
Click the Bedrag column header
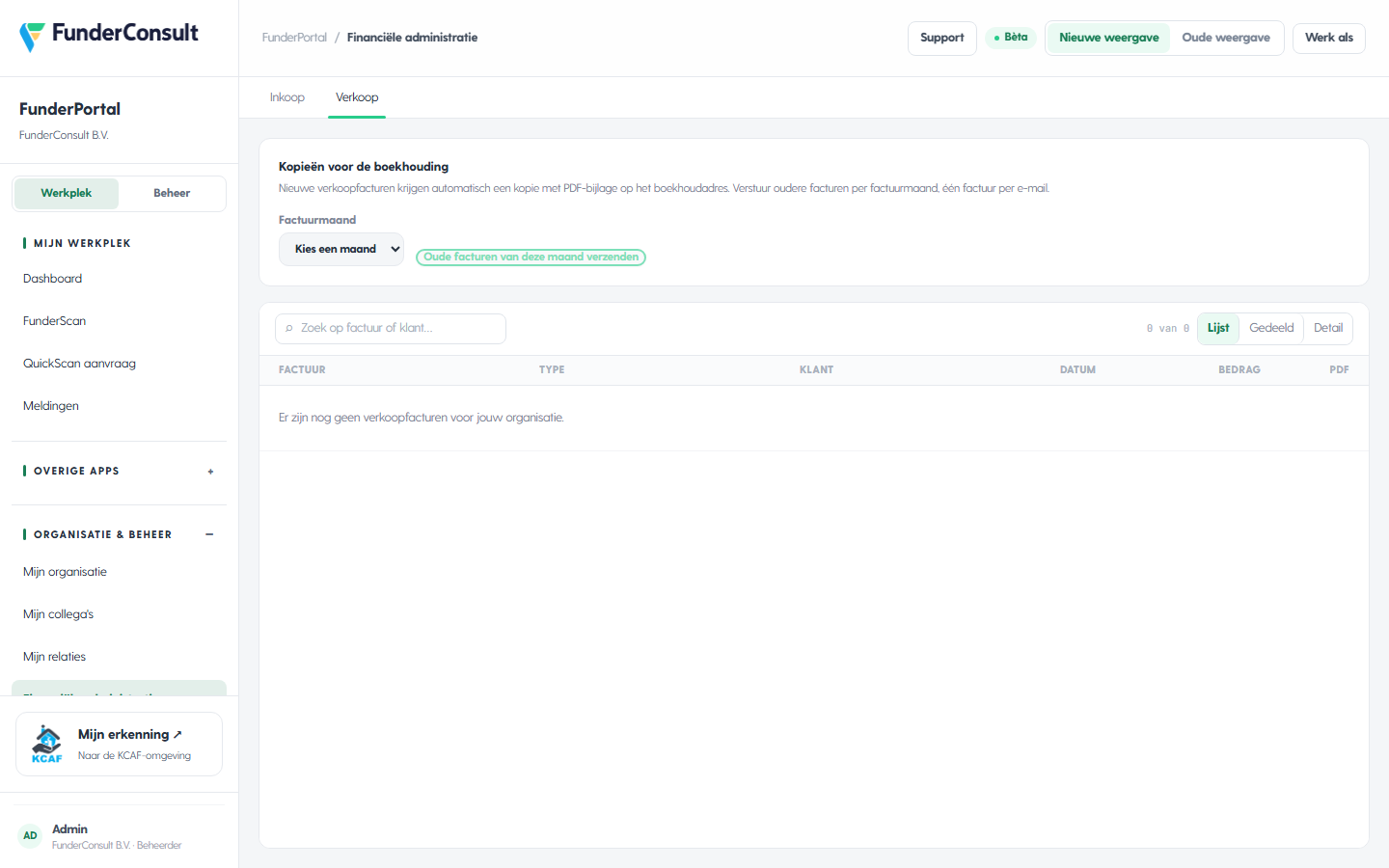click(1239, 370)
